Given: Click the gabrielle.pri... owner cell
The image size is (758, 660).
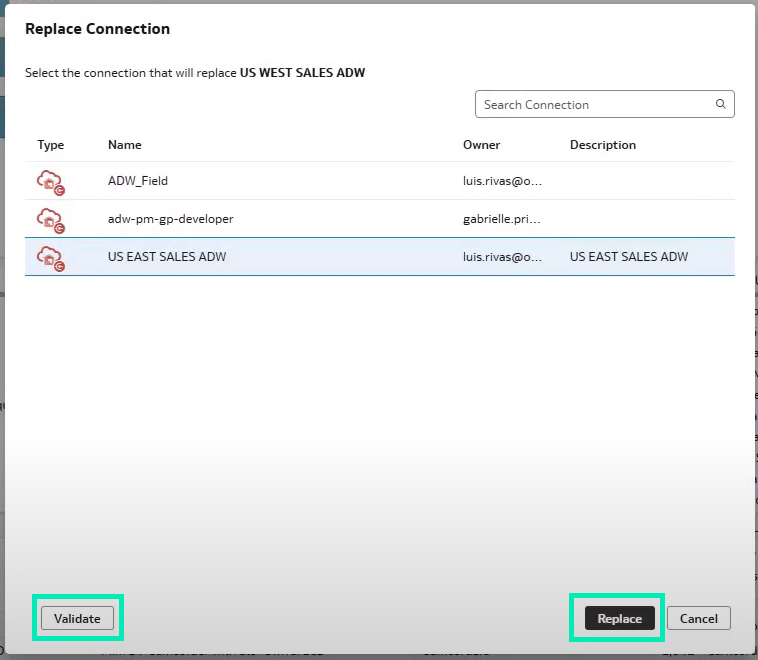Looking at the screenshot, I should (503, 218).
